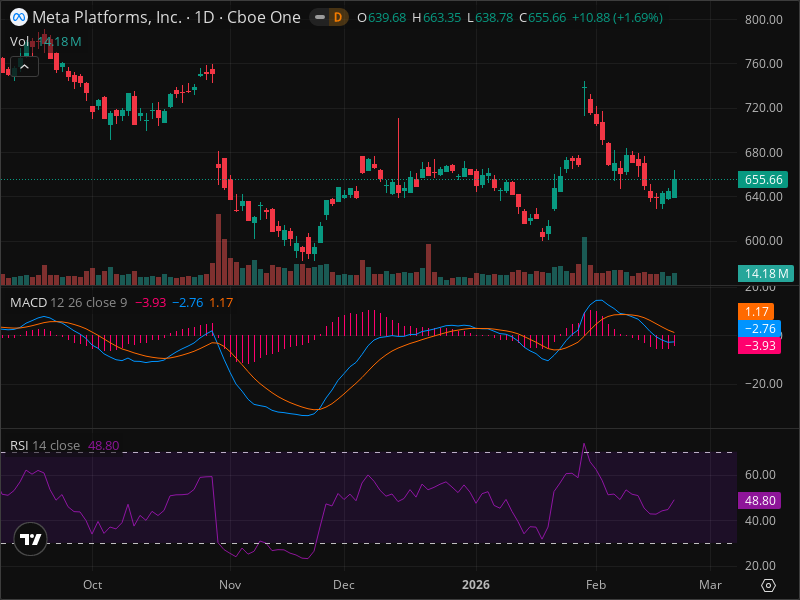Click the orange D data-delay badge
800x600 pixels.
pyautogui.click(x=338, y=18)
